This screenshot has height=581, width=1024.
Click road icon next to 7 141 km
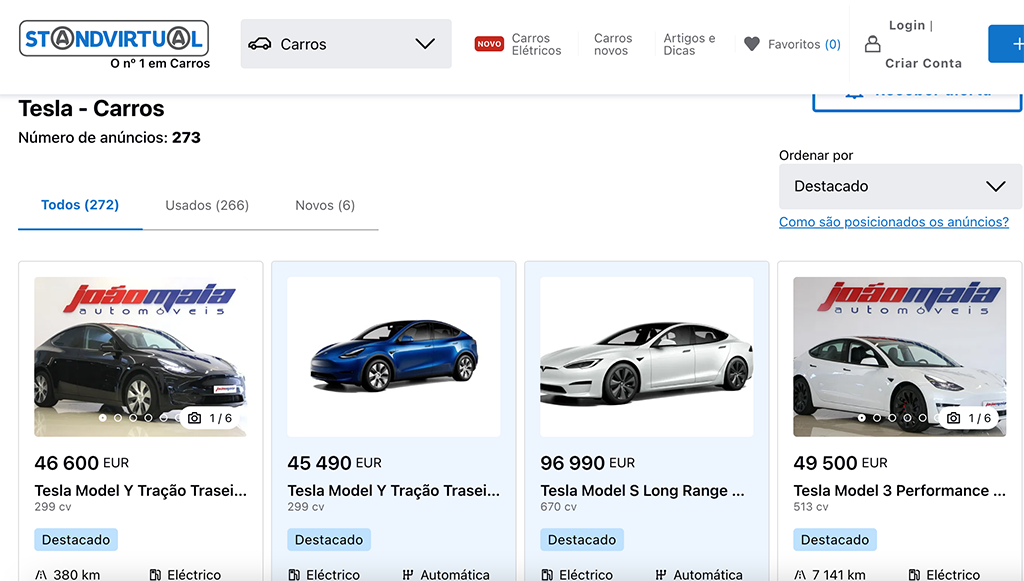[x=800, y=575]
